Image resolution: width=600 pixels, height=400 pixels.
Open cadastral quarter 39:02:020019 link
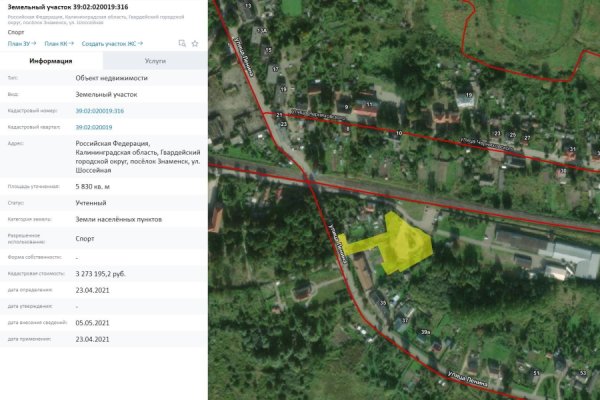[93, 127]
